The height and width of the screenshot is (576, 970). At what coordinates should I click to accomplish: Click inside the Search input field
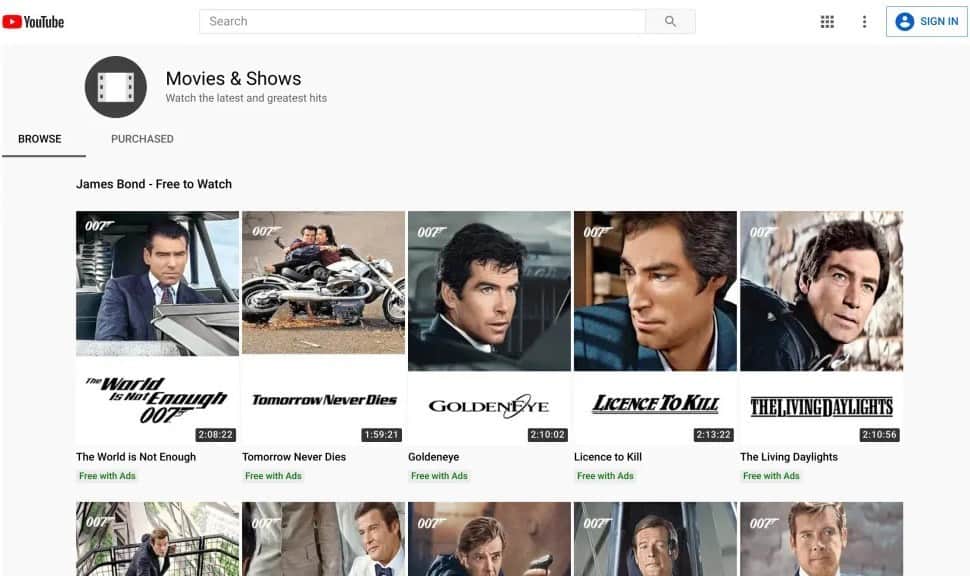pyautogui.click(x=422, y=22)
